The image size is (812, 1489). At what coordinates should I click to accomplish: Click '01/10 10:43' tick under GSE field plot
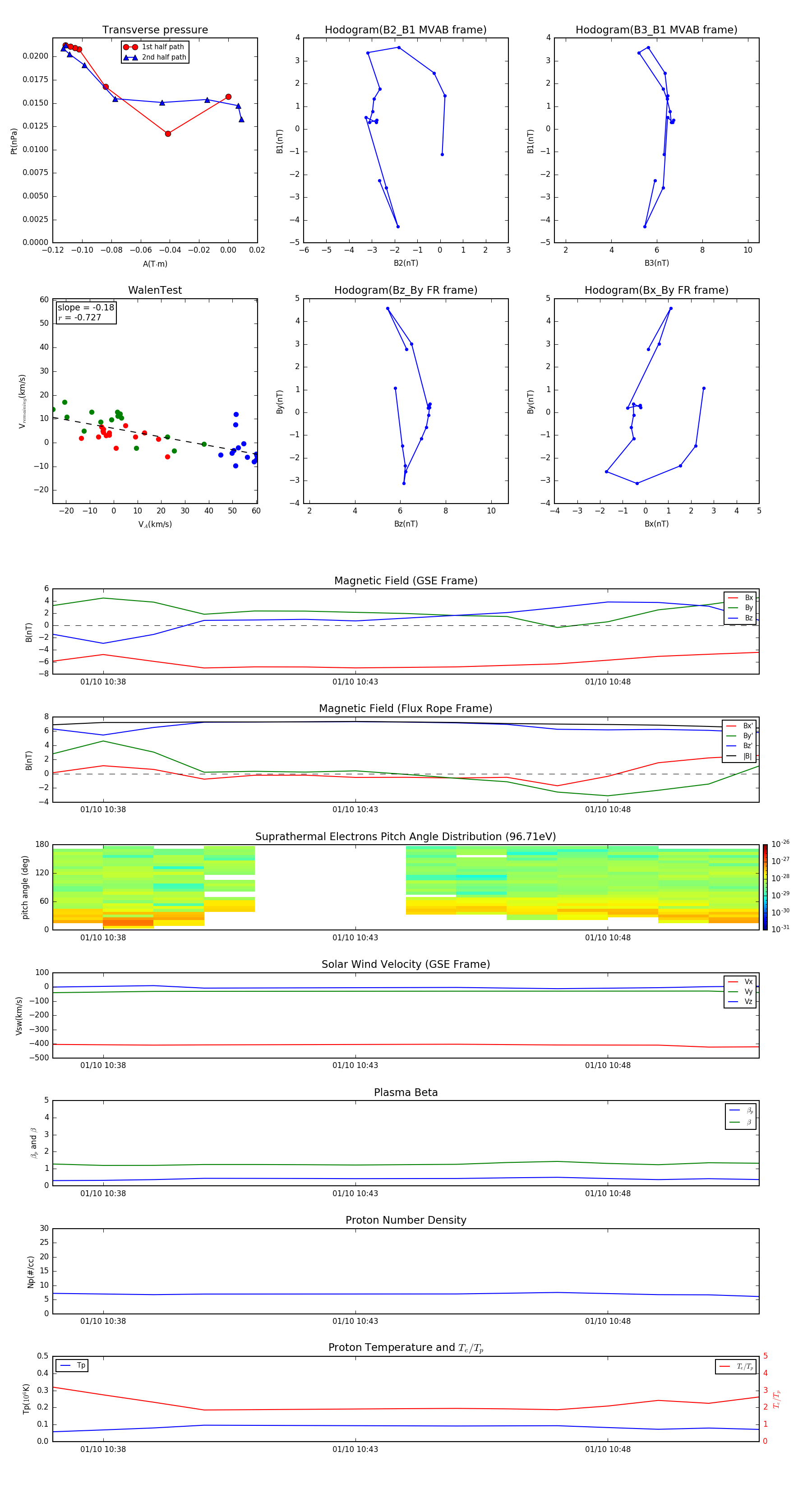(x=355, y=682)
